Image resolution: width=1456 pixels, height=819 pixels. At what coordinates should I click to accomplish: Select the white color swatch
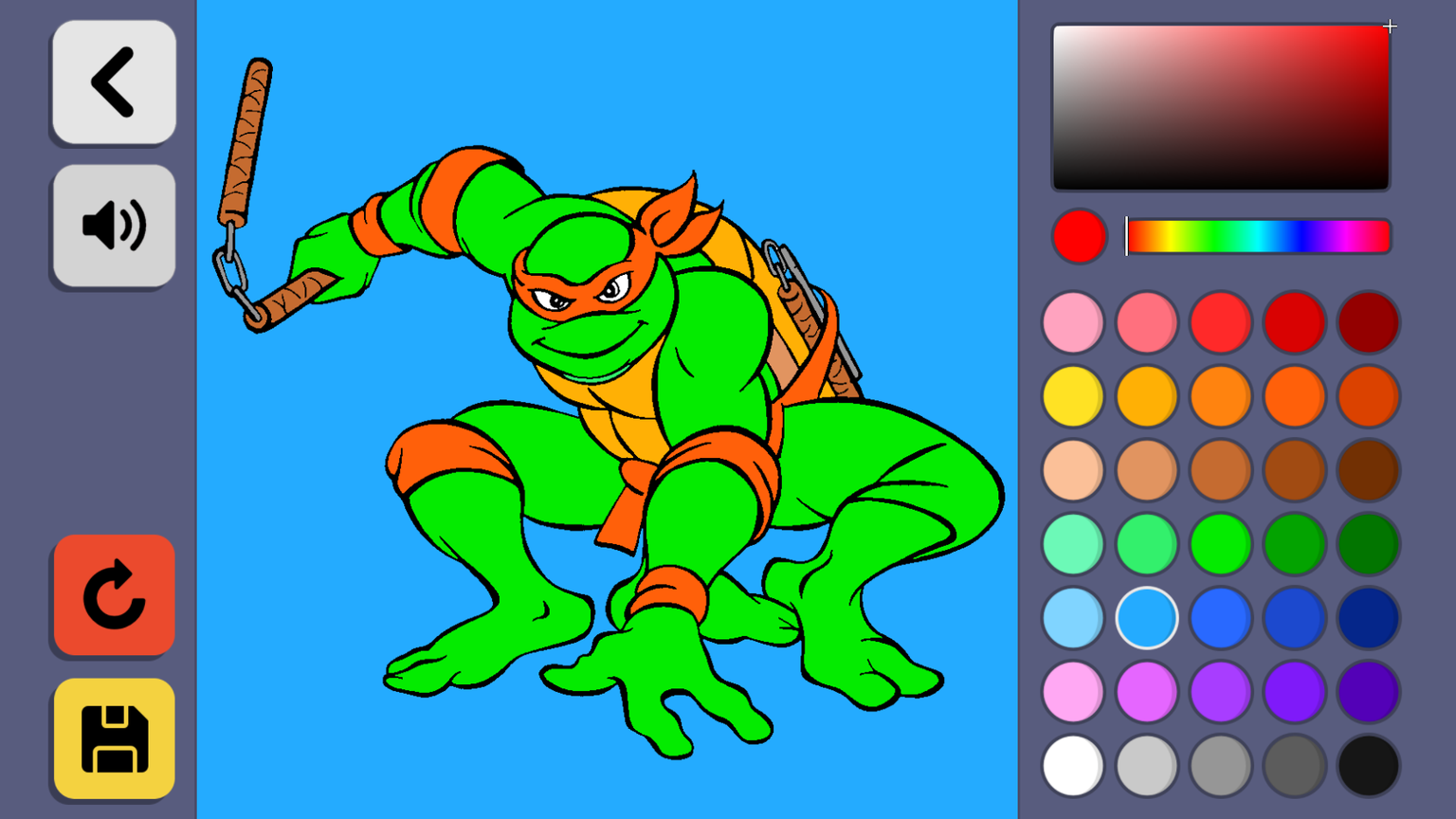pyautogui.click(x=1072, y=766)
